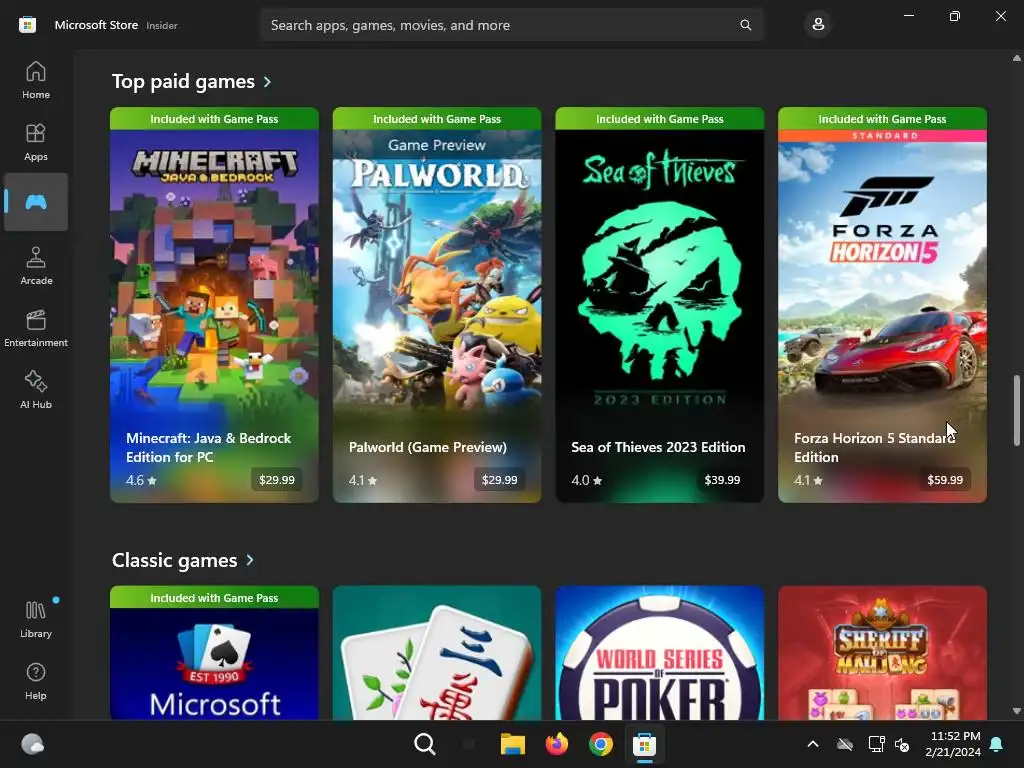Click the OneDrive cloud tray icon

coord(845,744)
